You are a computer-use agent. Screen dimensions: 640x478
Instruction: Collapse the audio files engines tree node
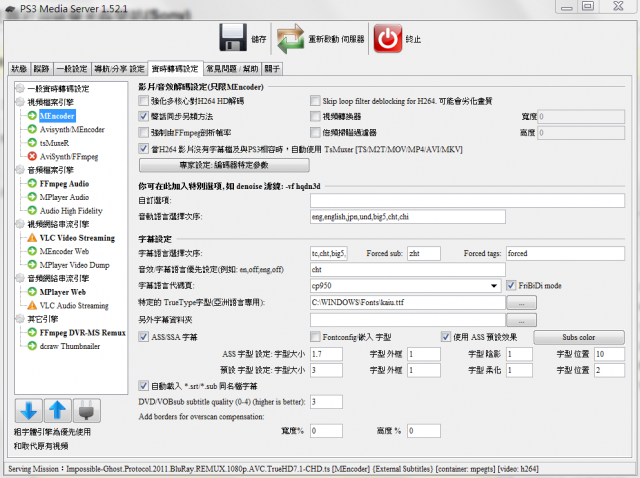point(20,170)
